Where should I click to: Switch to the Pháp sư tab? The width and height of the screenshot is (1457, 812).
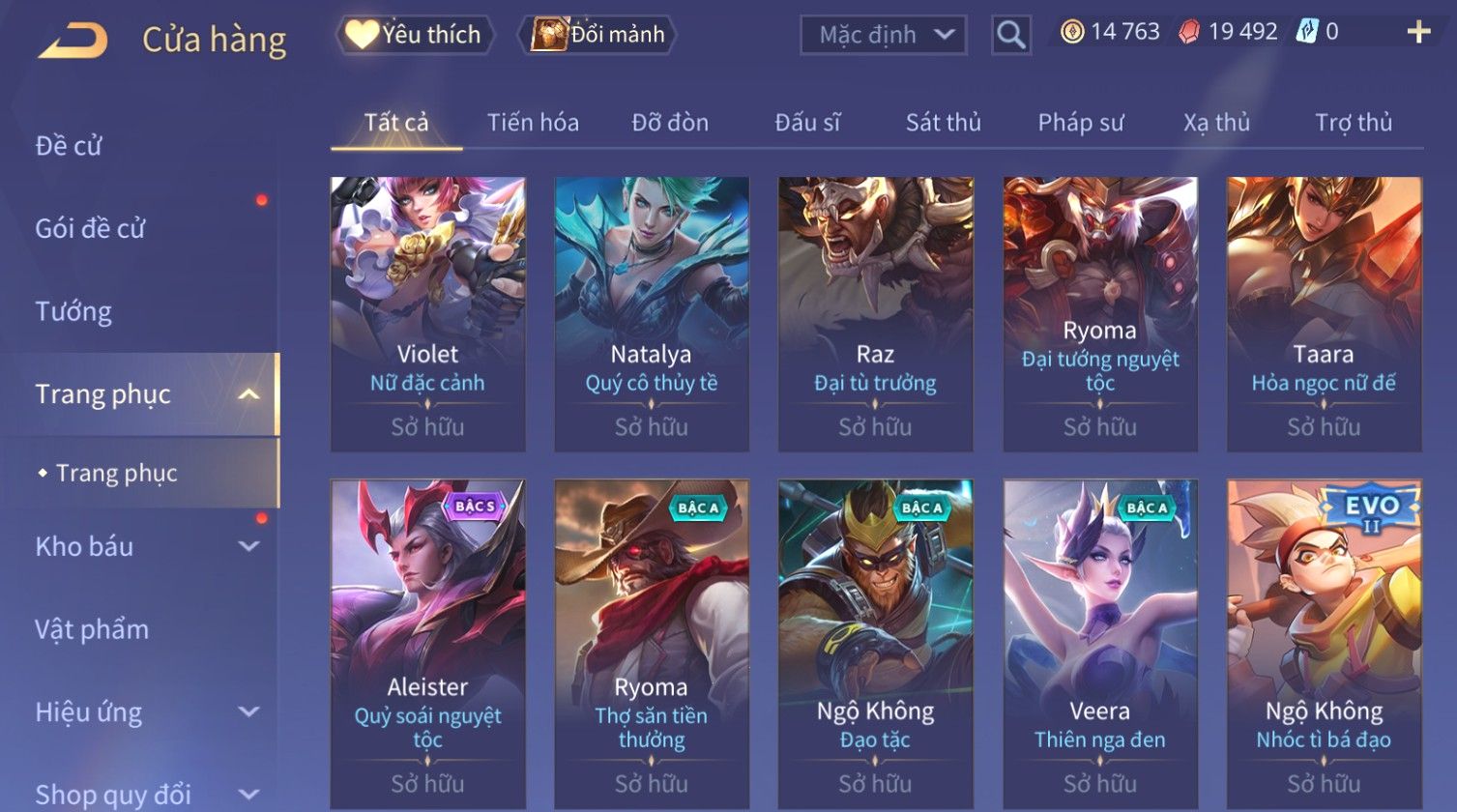coord(1081,123)
